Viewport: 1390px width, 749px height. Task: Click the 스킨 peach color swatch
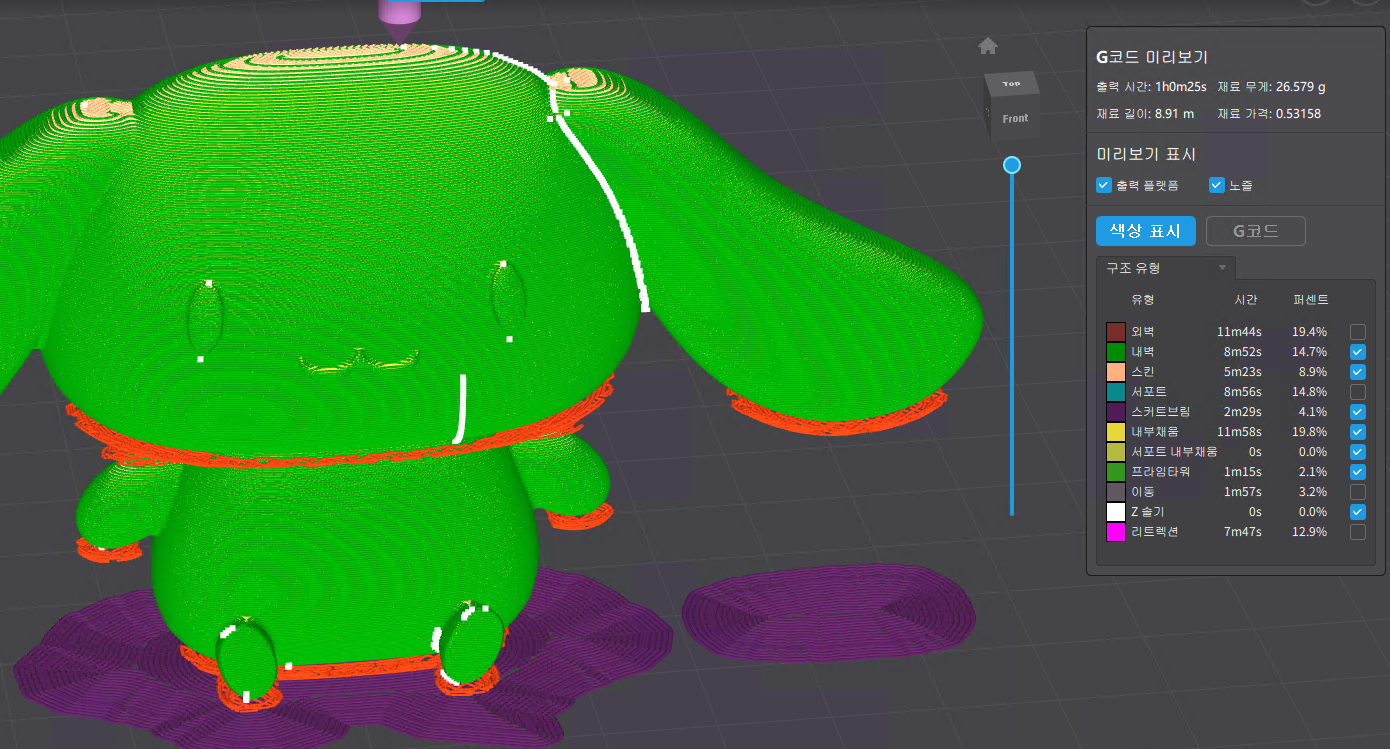[x=1116, y=372]
